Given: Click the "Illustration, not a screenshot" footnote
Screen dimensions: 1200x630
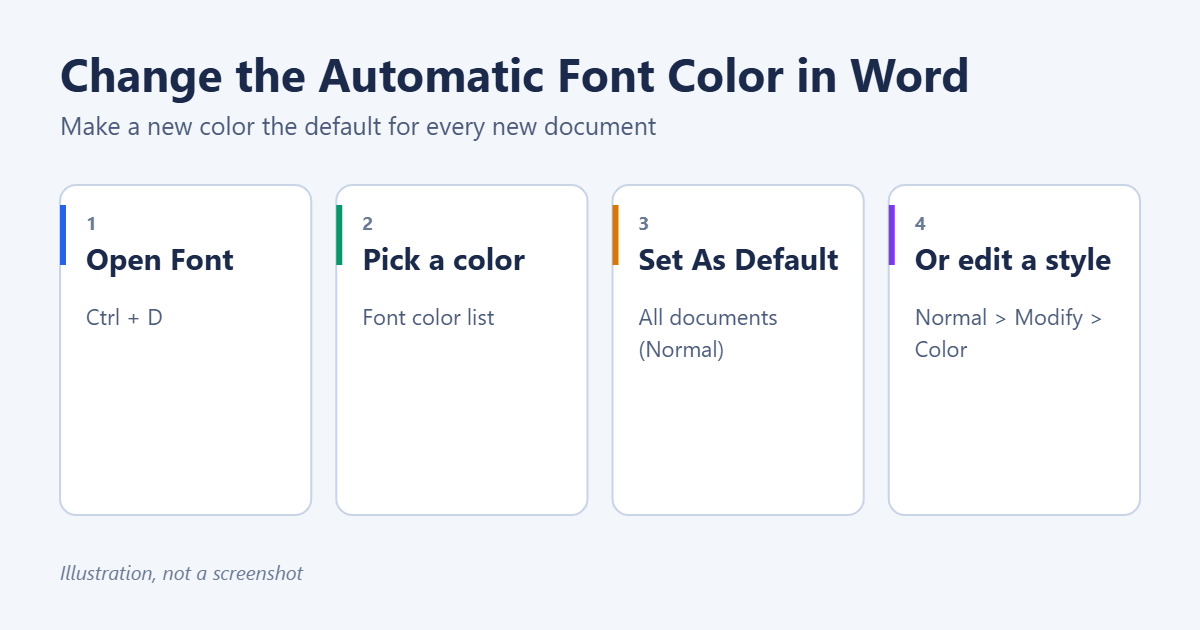Looking at the screenshot, I should click(181, 573).
